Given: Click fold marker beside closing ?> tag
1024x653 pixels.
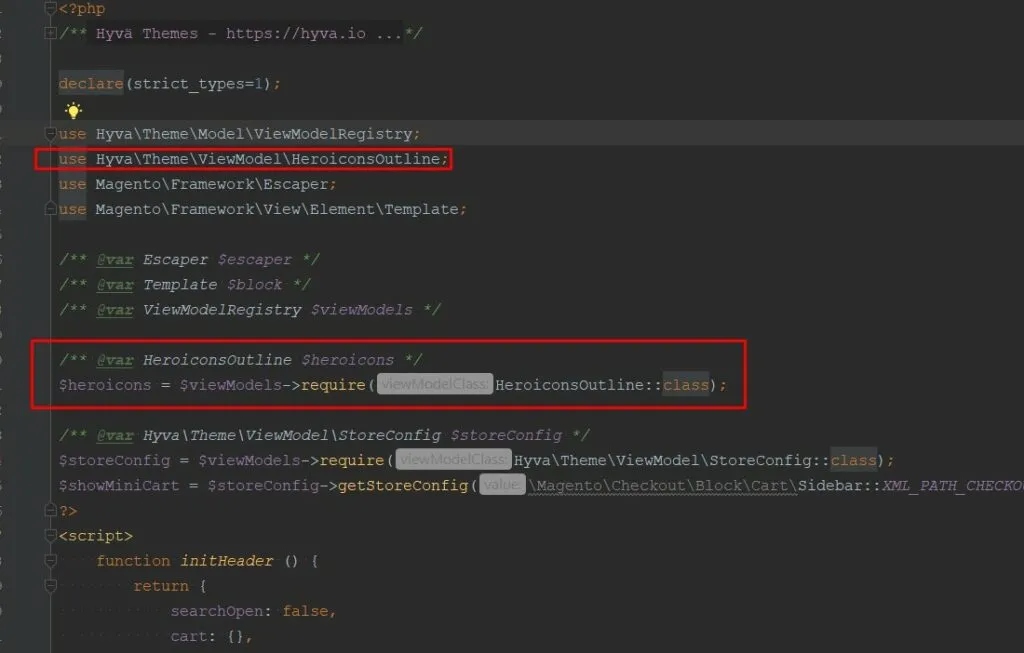Looking at the screenshot, I should tap(51, 511).
